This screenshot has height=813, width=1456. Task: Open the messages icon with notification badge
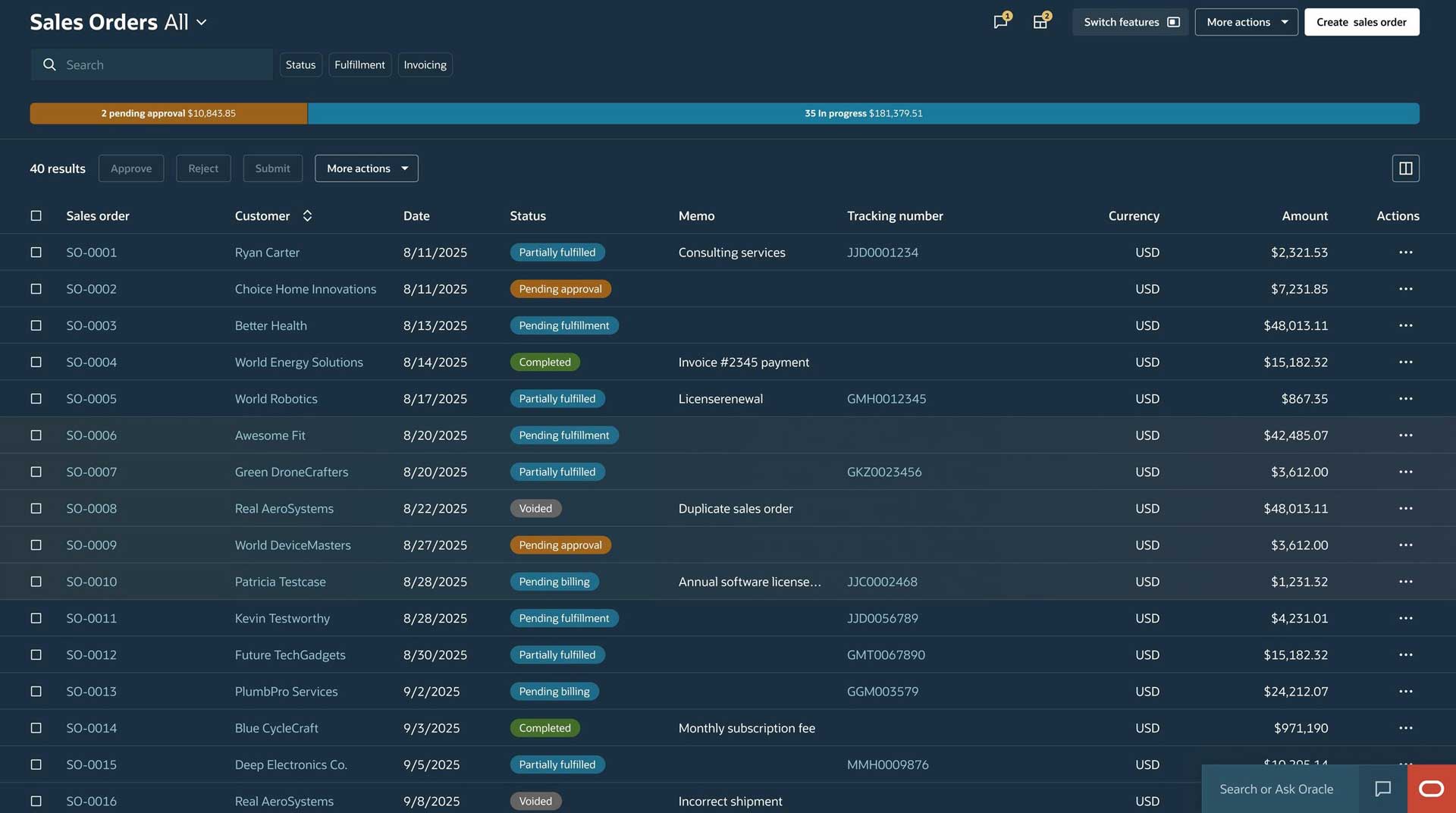(x=1000, y=22)
